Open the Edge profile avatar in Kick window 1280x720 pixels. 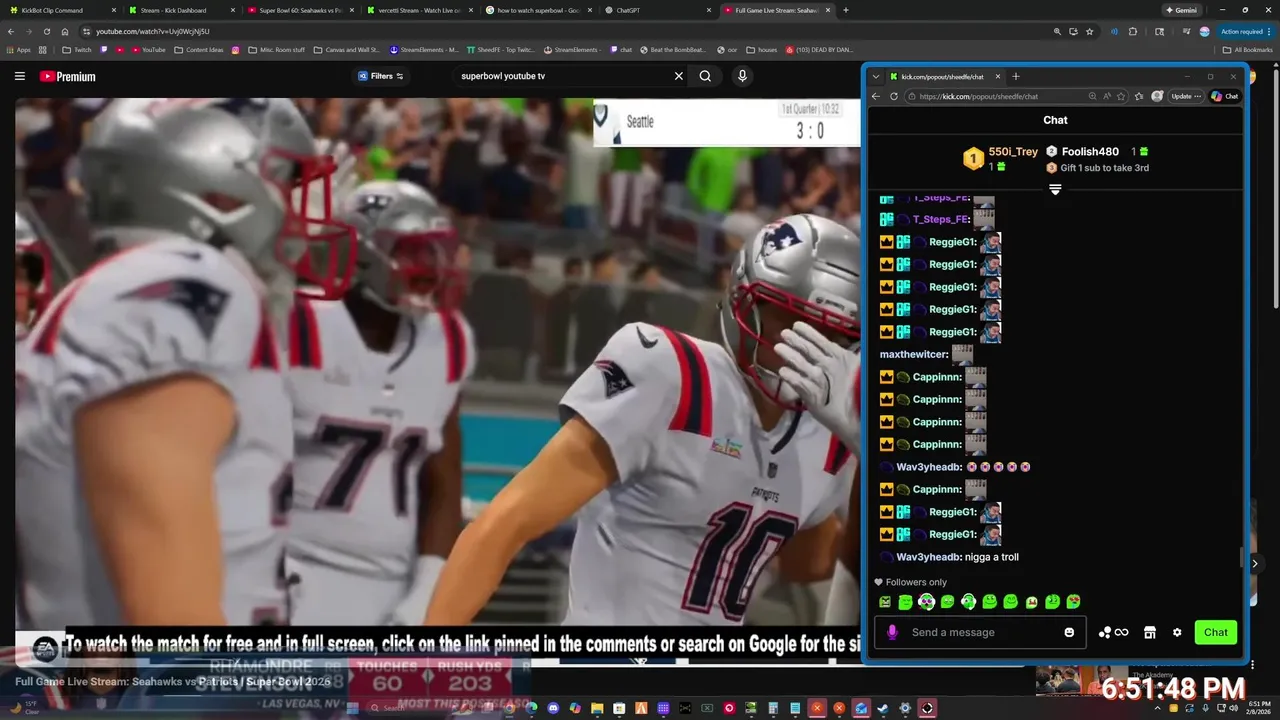(1157, 96)
